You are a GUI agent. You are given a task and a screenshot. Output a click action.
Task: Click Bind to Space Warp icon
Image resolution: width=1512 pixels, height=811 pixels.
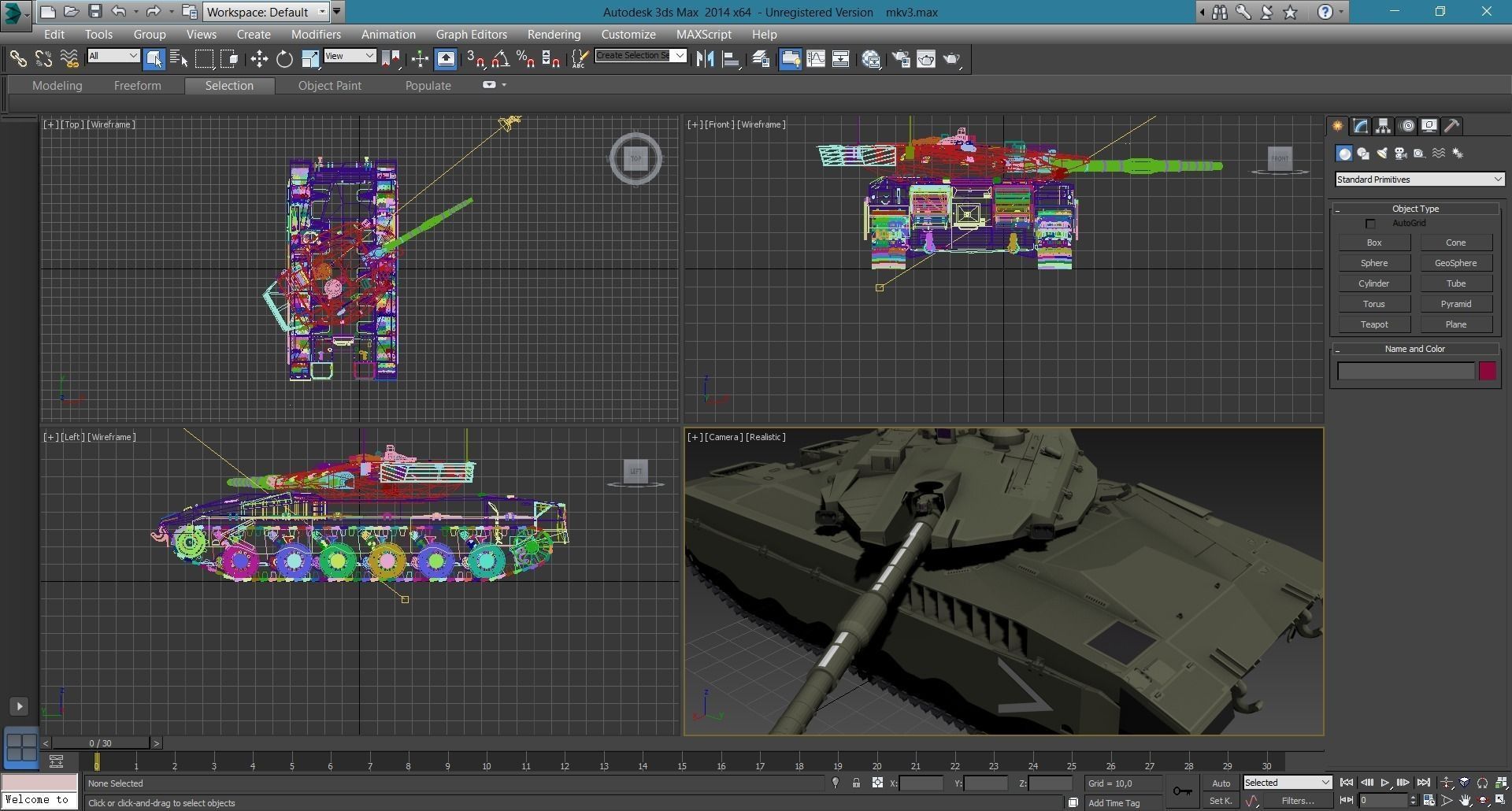(69, 59)
